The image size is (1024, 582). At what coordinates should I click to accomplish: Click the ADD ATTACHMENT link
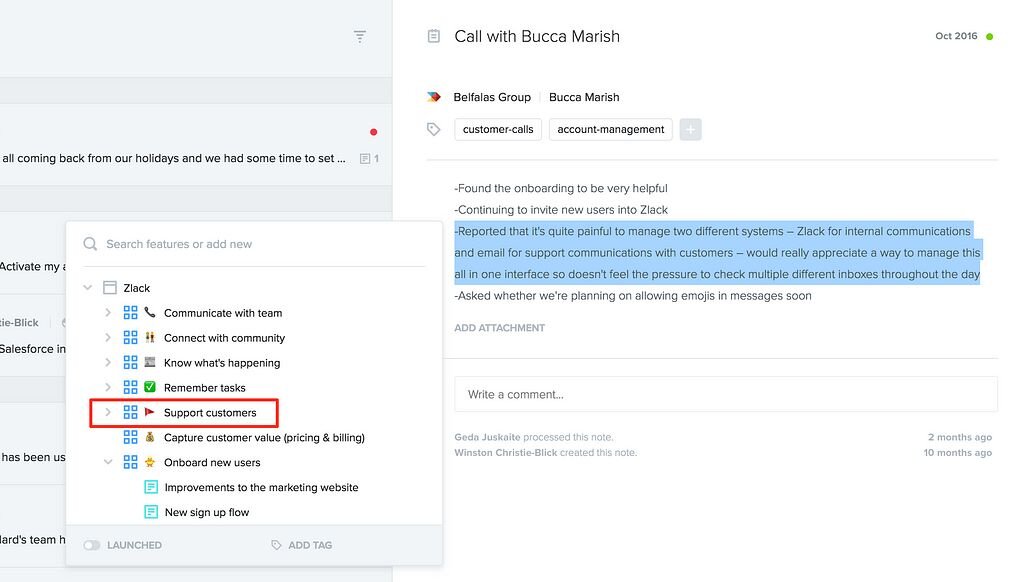tap(501, 327)
